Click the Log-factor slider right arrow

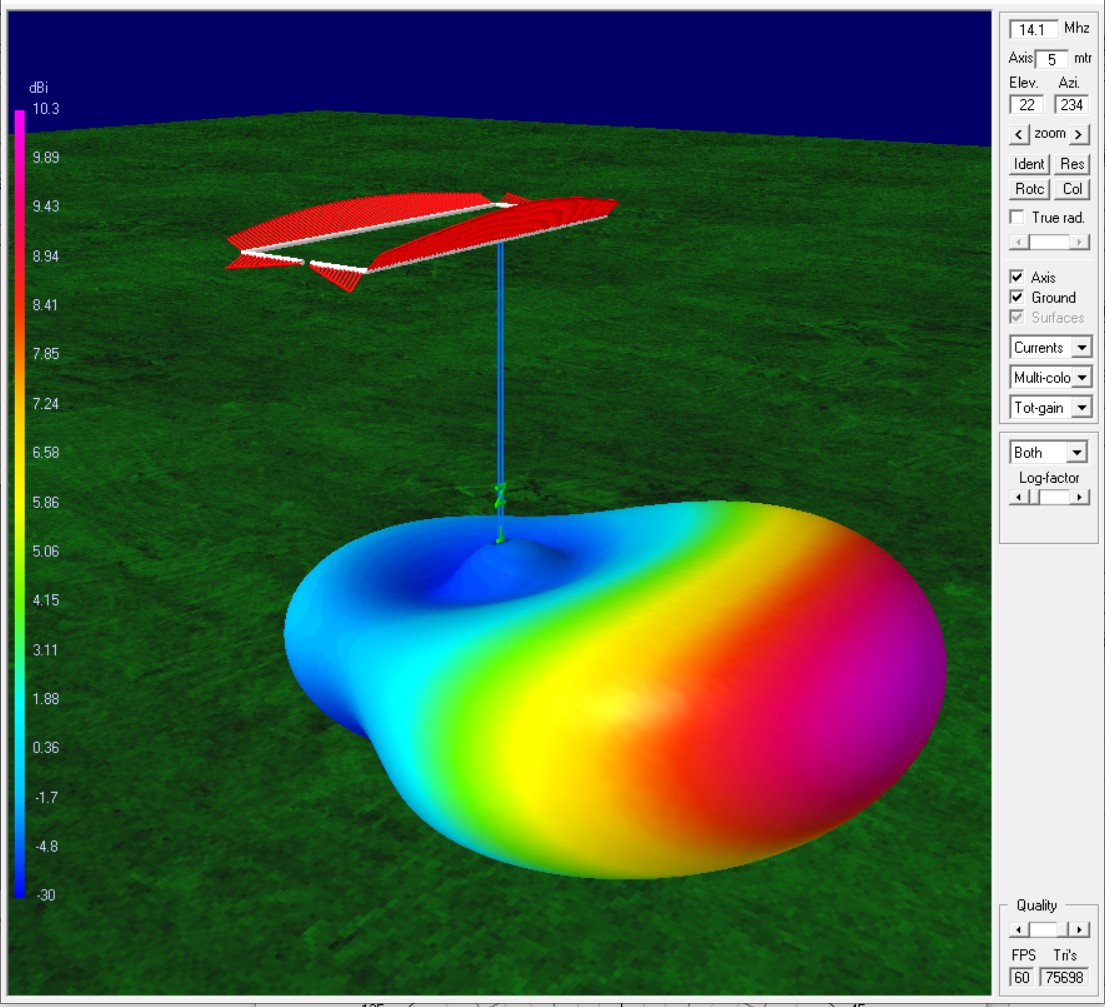click(1080, 497)
